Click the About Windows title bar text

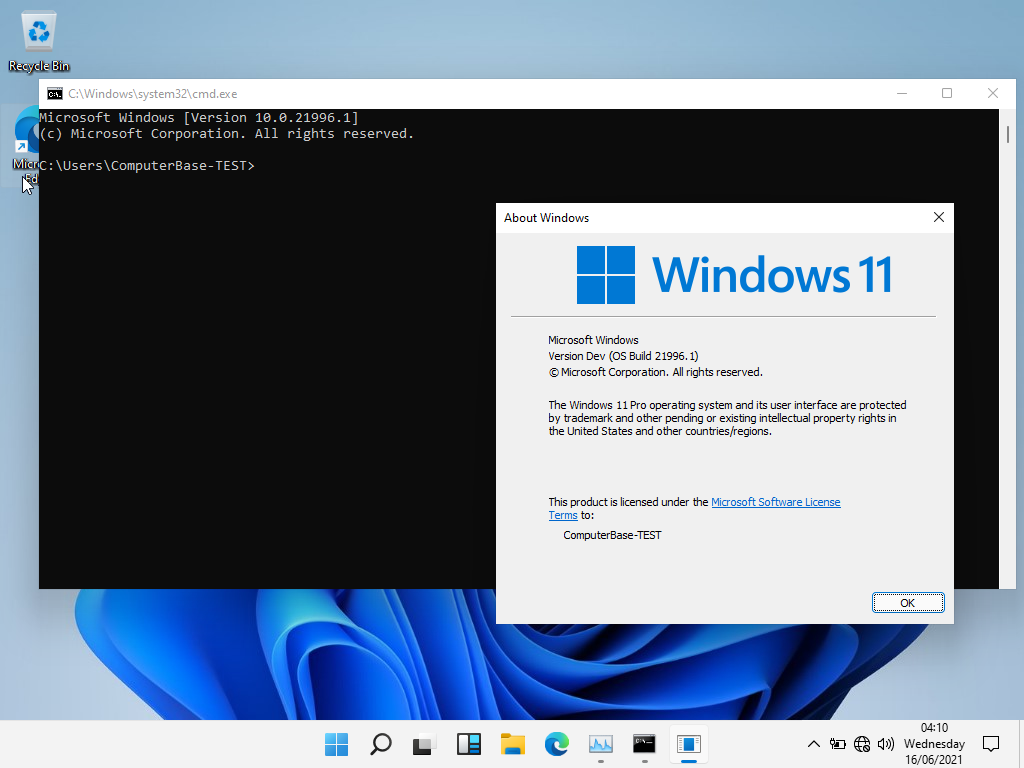[x=546, y=218]
